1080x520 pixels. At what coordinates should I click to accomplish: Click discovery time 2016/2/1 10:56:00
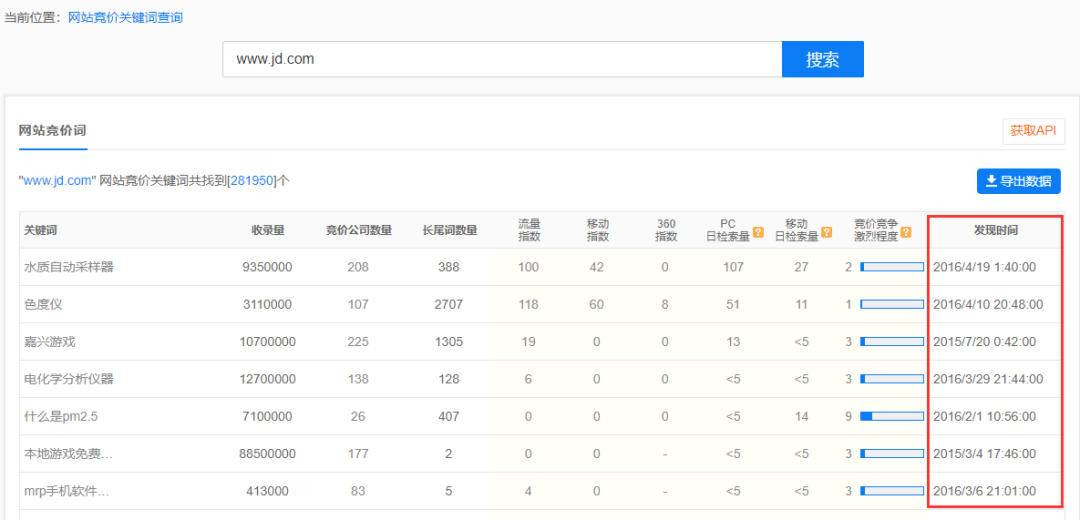[984, 416]
